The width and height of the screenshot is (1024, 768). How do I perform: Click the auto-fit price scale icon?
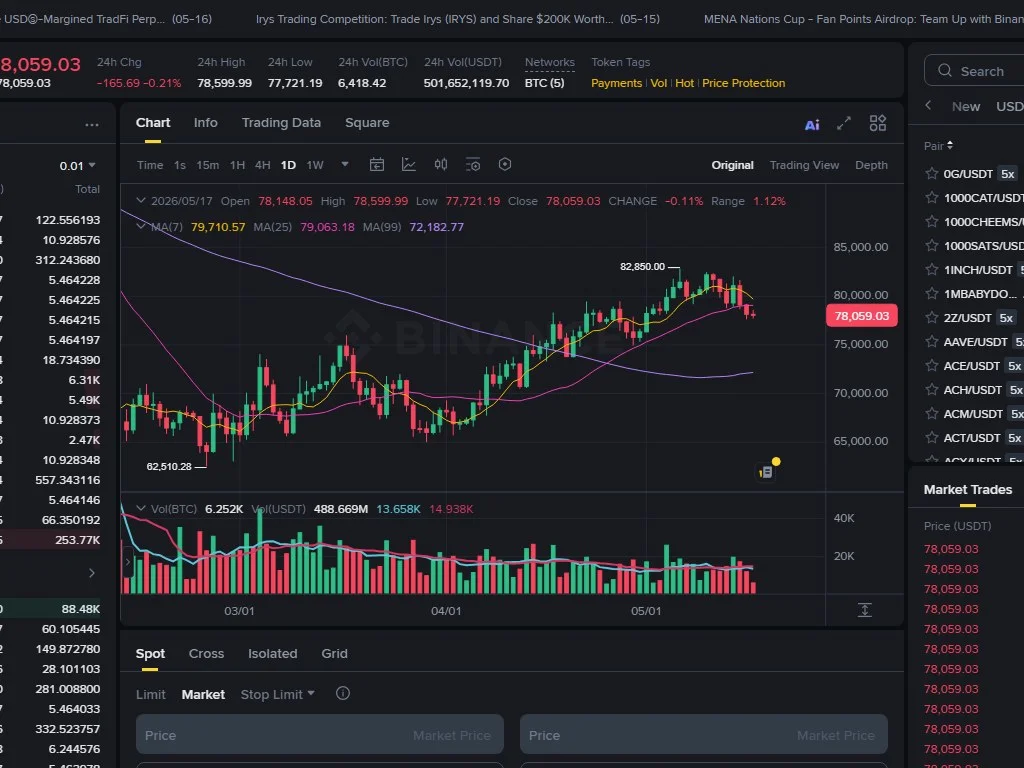pos(865,610)
